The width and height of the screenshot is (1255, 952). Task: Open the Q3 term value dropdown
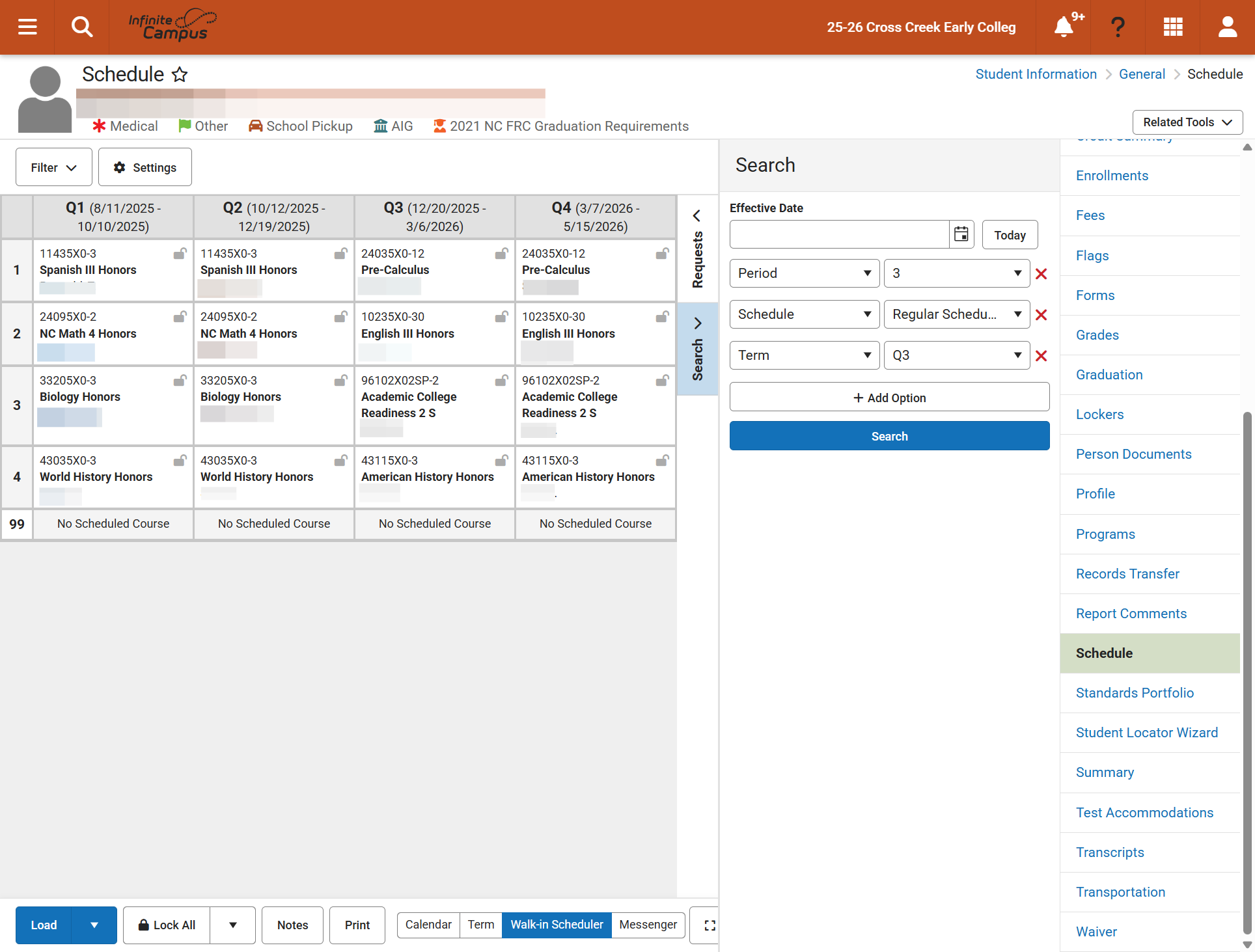957,355
